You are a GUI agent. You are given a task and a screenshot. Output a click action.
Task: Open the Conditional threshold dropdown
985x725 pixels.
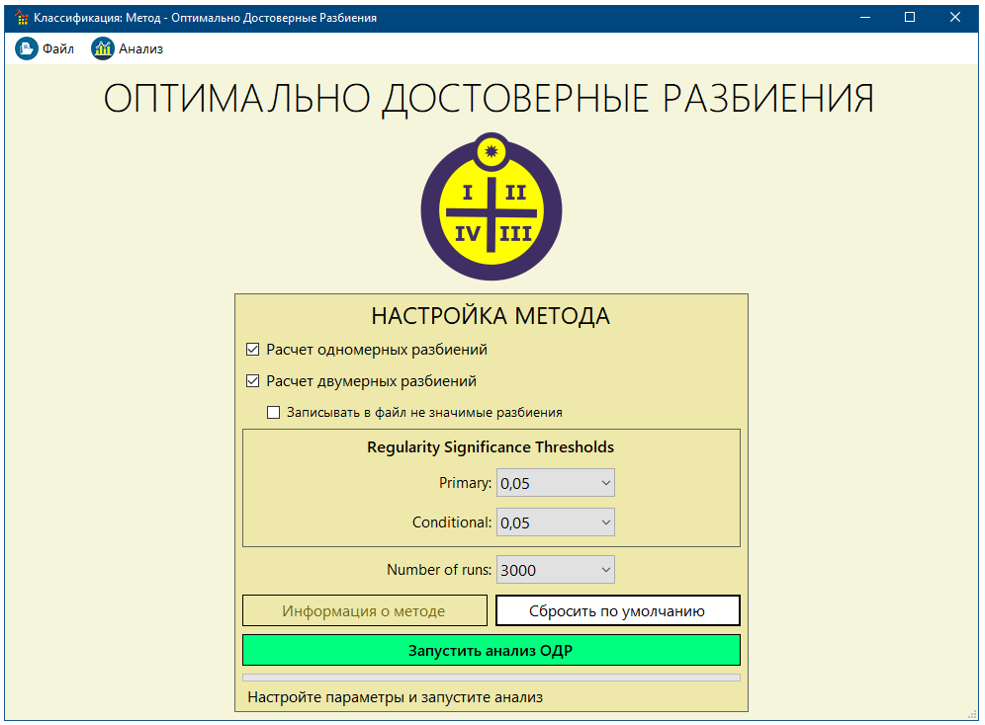click(555, 522)
